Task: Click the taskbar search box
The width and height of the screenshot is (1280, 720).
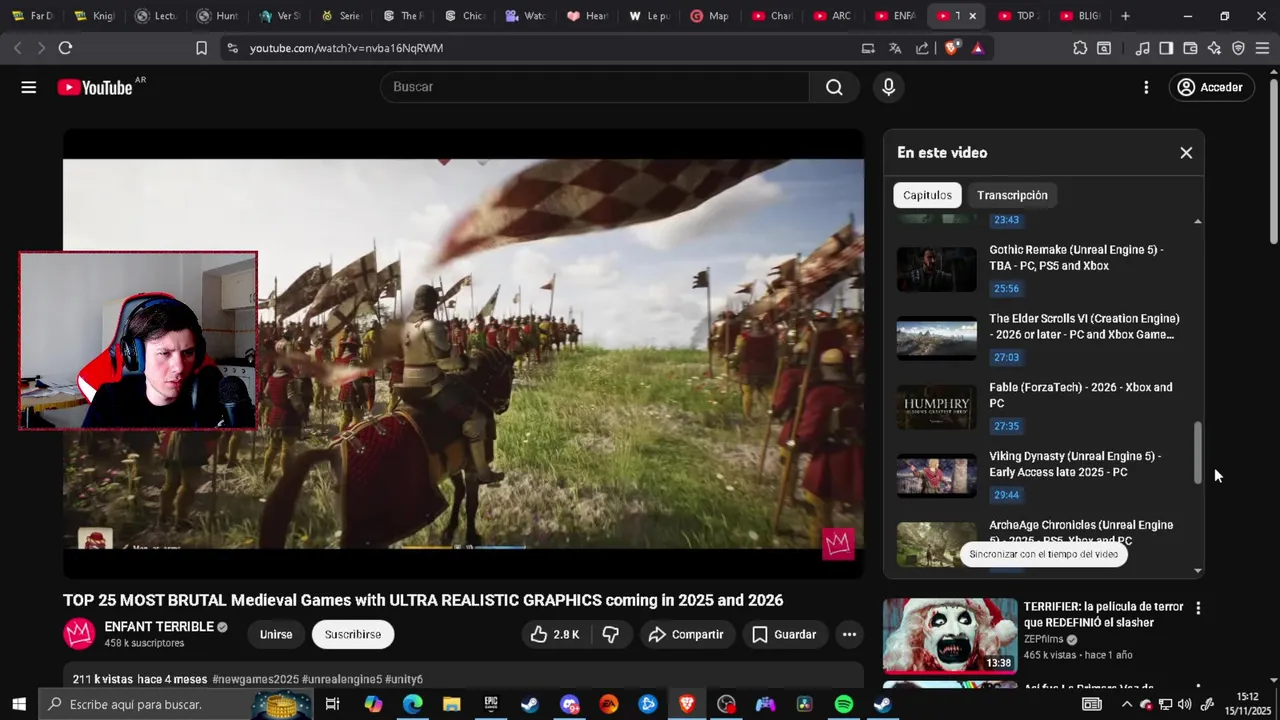Action: tap(176, 704)
